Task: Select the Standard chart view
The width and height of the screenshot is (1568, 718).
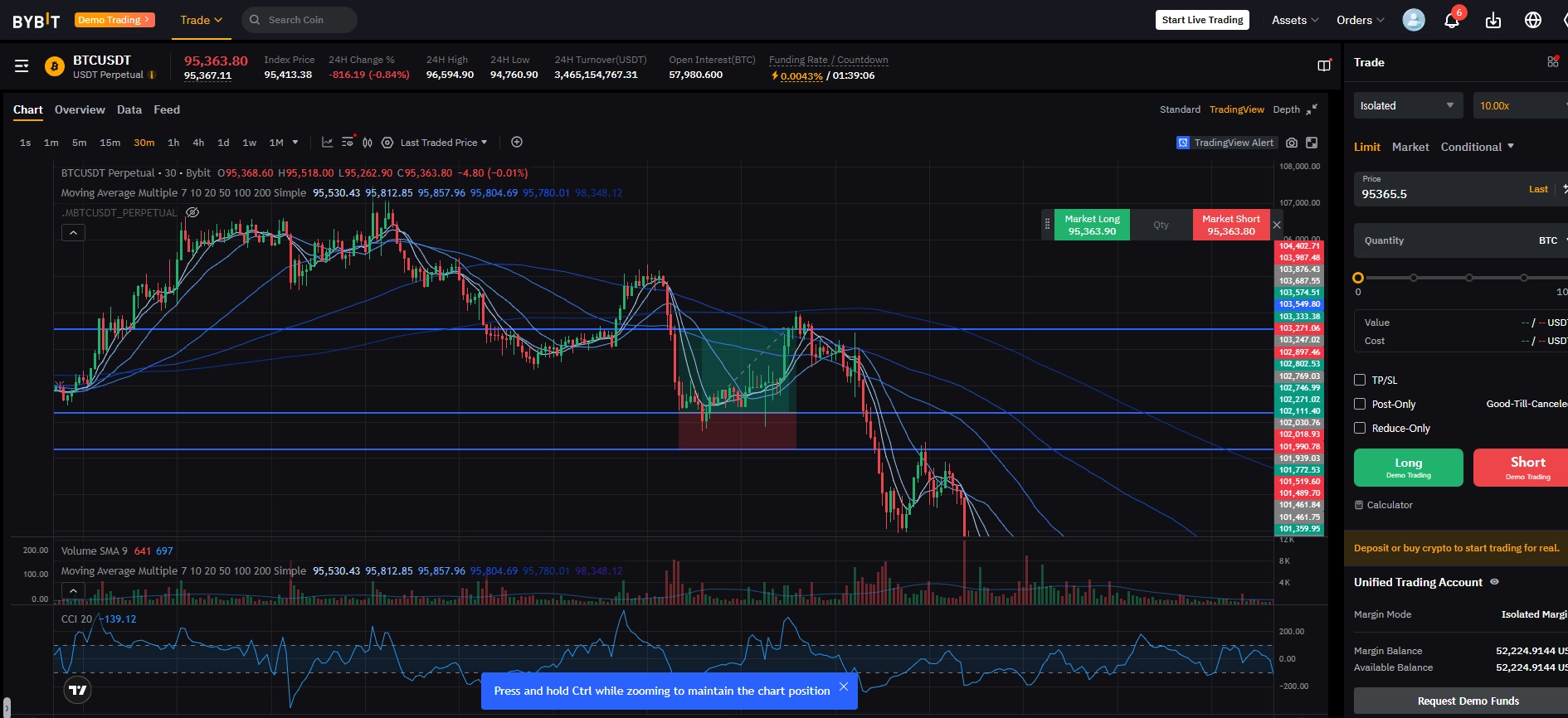Action: tap(1180, 109)
